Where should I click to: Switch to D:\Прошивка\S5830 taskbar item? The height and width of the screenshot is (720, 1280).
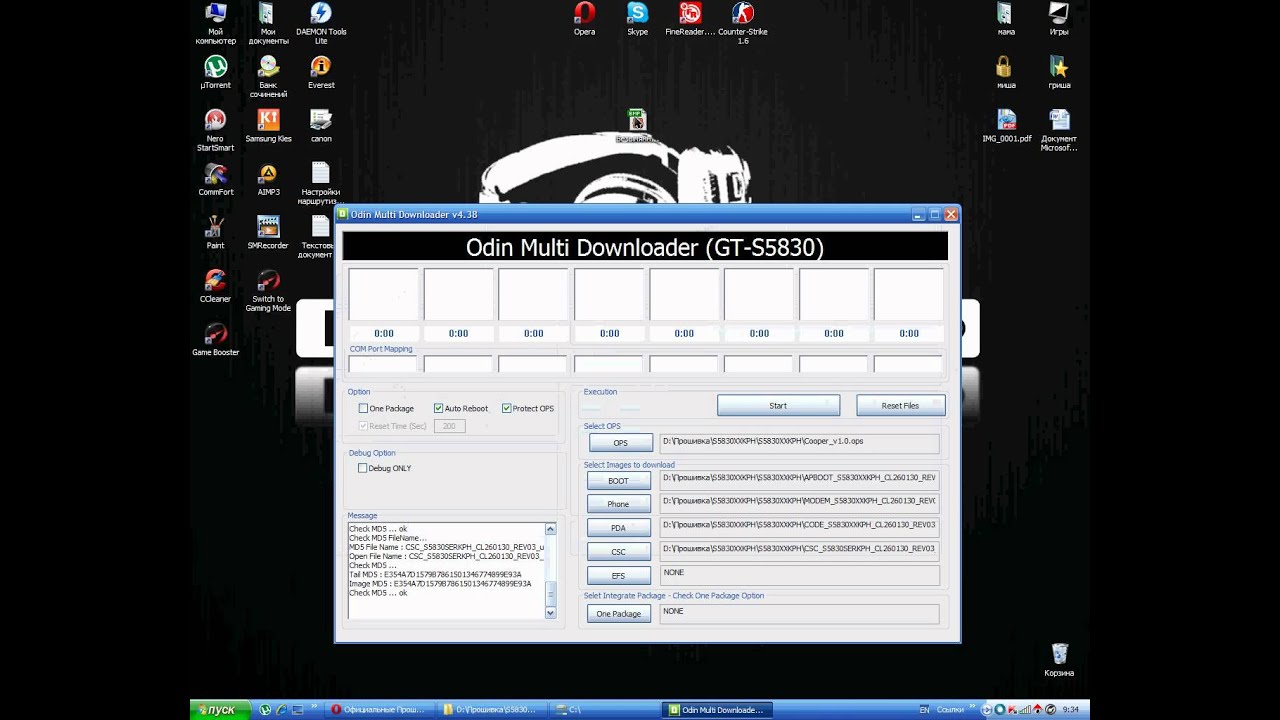490,710
